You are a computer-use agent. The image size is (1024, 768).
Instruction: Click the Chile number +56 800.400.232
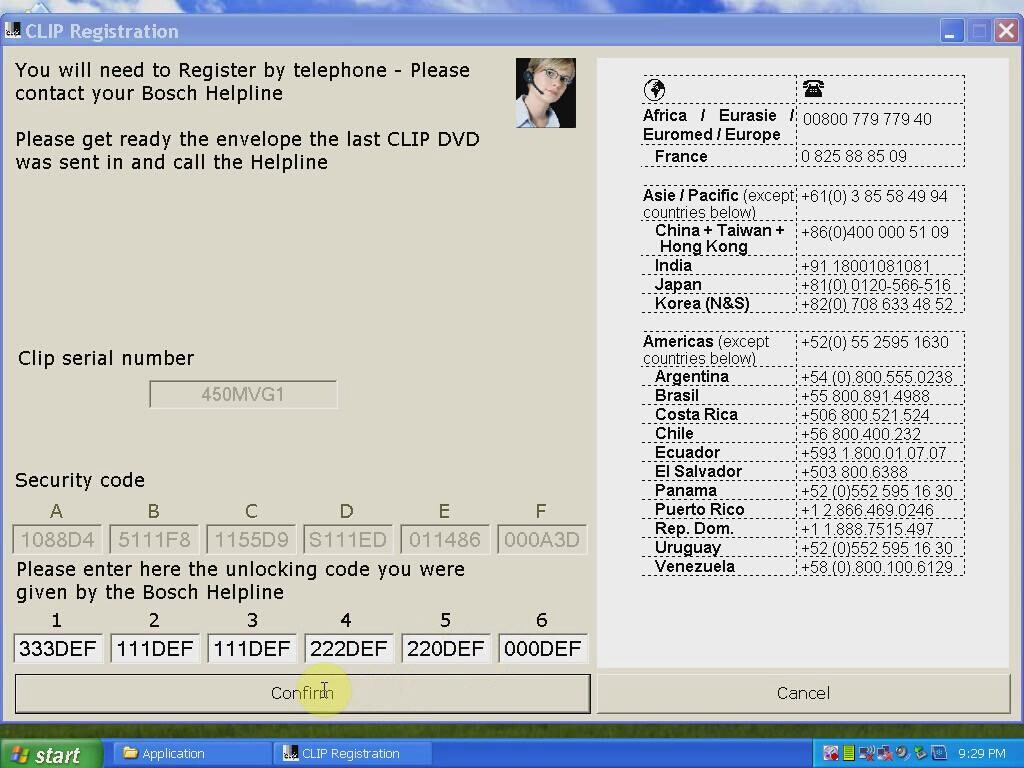pos(861,434)
